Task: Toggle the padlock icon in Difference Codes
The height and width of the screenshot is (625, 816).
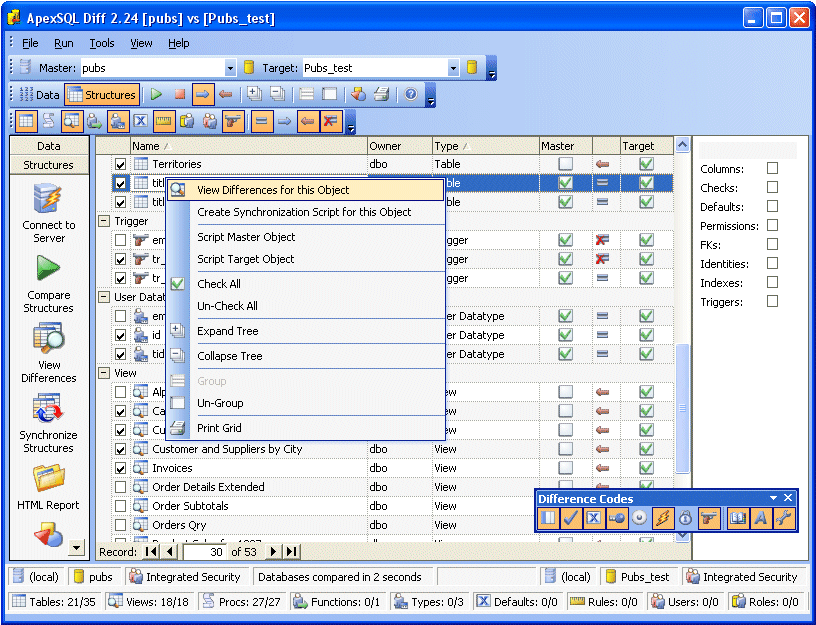Action: pyautogui.click(x=685, y=518)
